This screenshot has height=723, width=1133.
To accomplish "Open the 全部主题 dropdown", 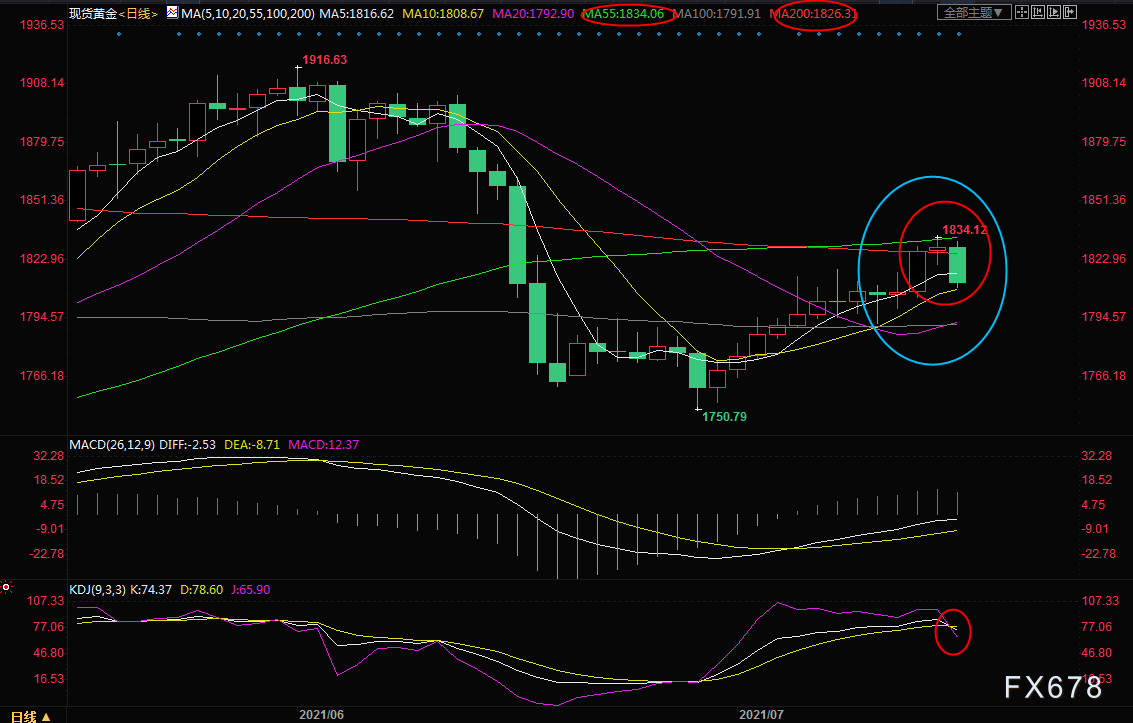I will click(974, 12).
